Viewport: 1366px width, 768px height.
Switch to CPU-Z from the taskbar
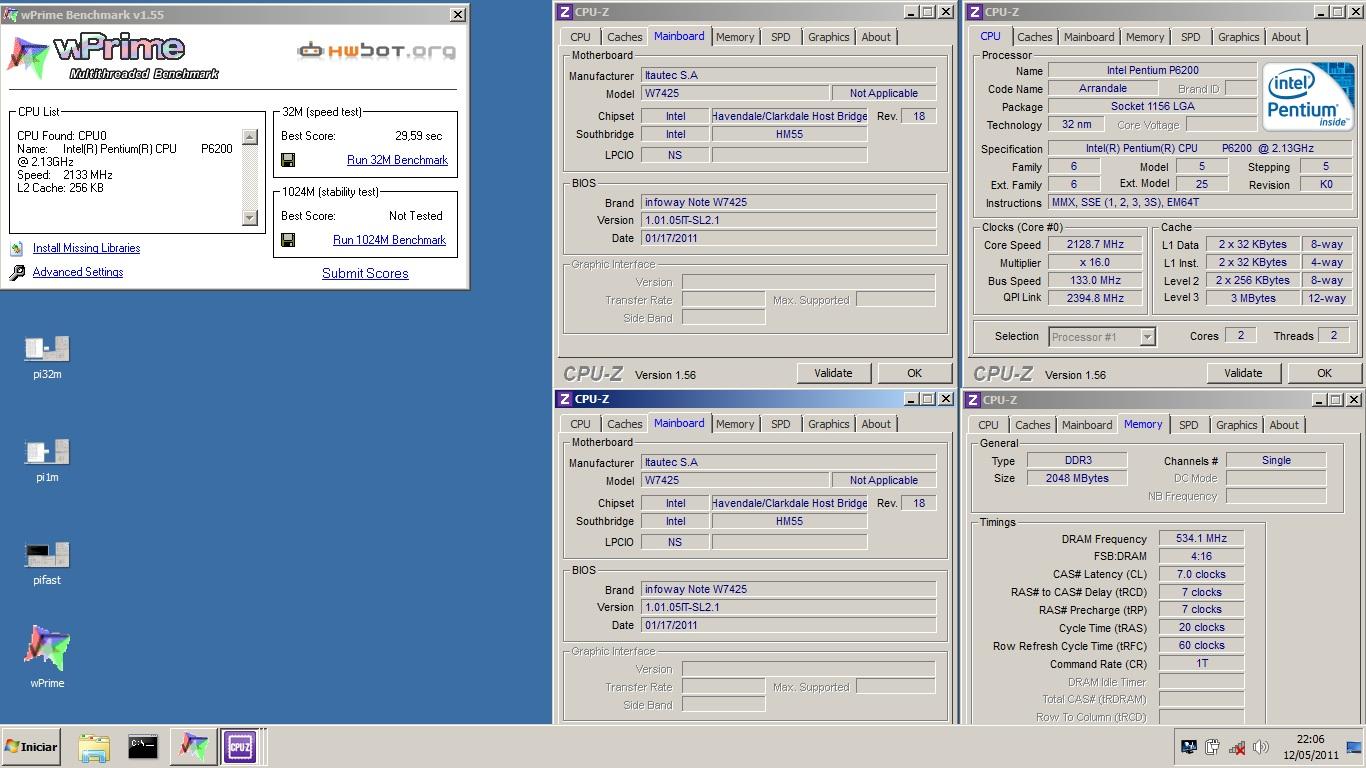coord(240,747)
